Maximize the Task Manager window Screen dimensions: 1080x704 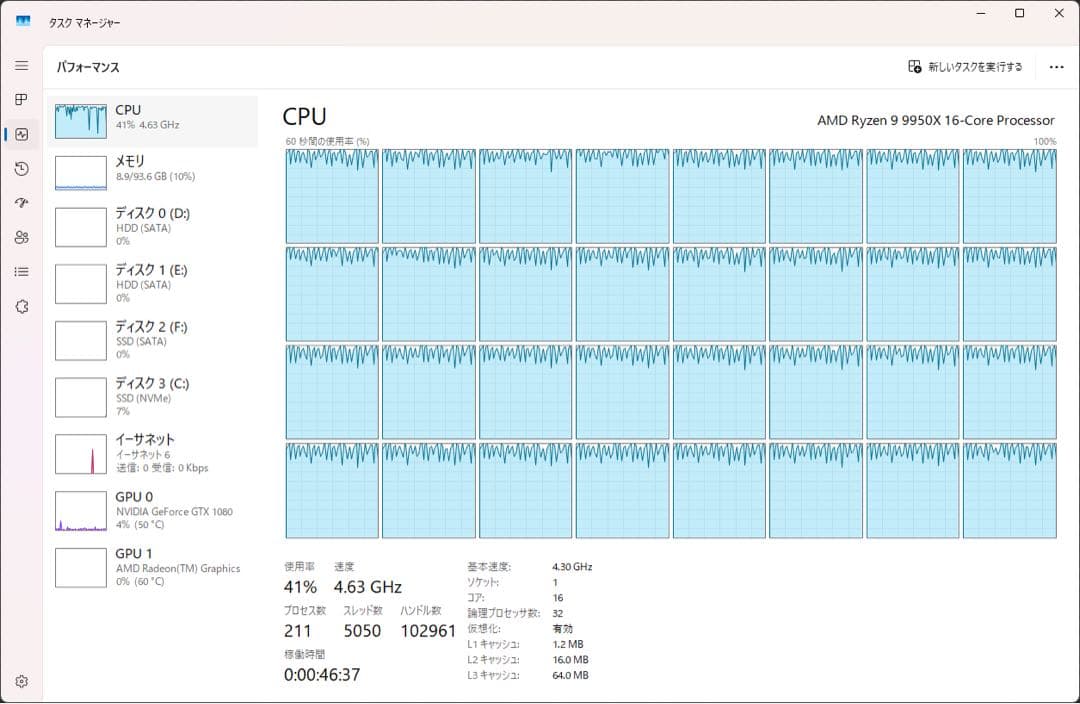pos(1019,13)
